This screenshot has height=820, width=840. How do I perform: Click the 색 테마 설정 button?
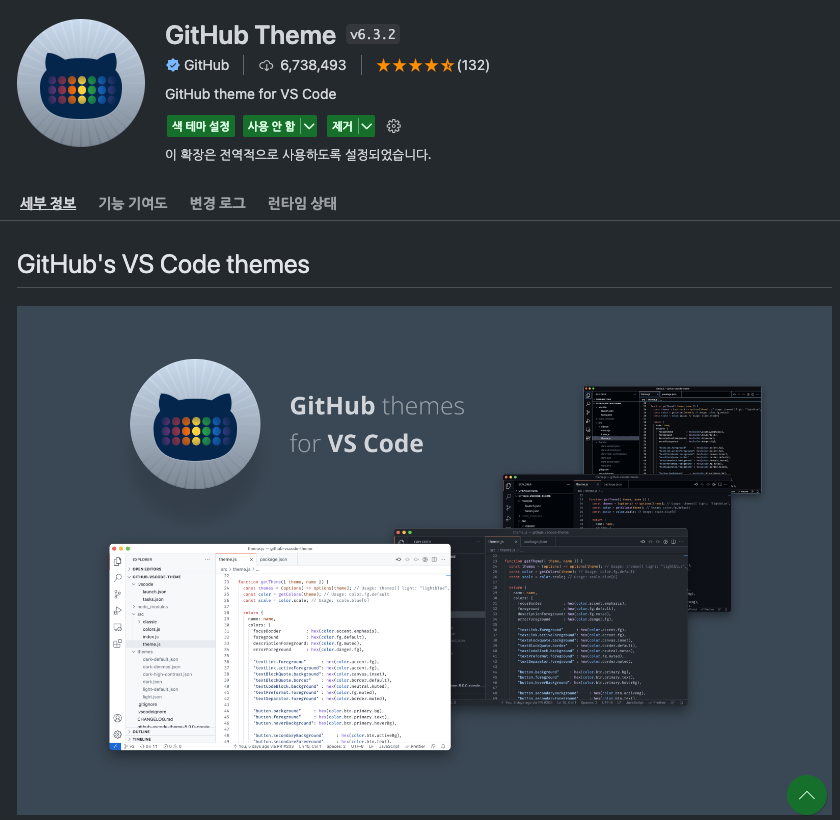[201, 126]
